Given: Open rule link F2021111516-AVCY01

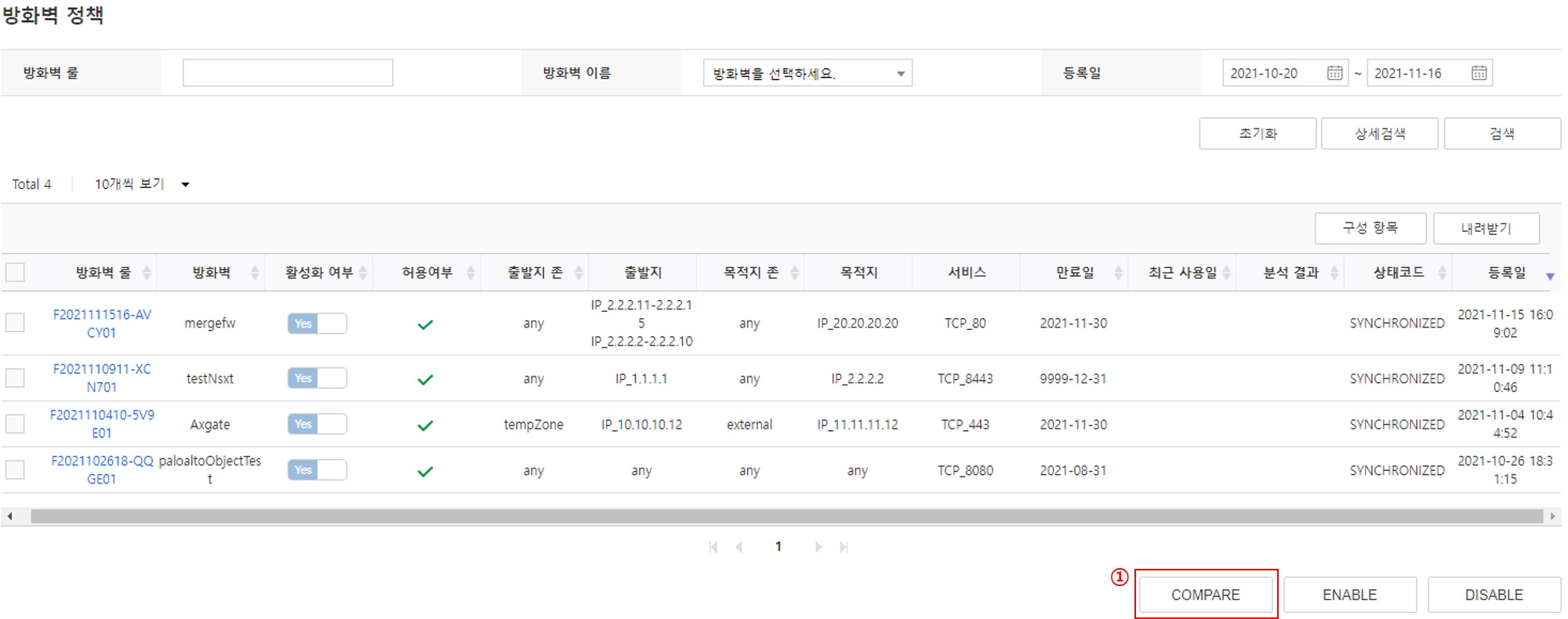Looking at the screenshot, I should click(x=102, y=324).
